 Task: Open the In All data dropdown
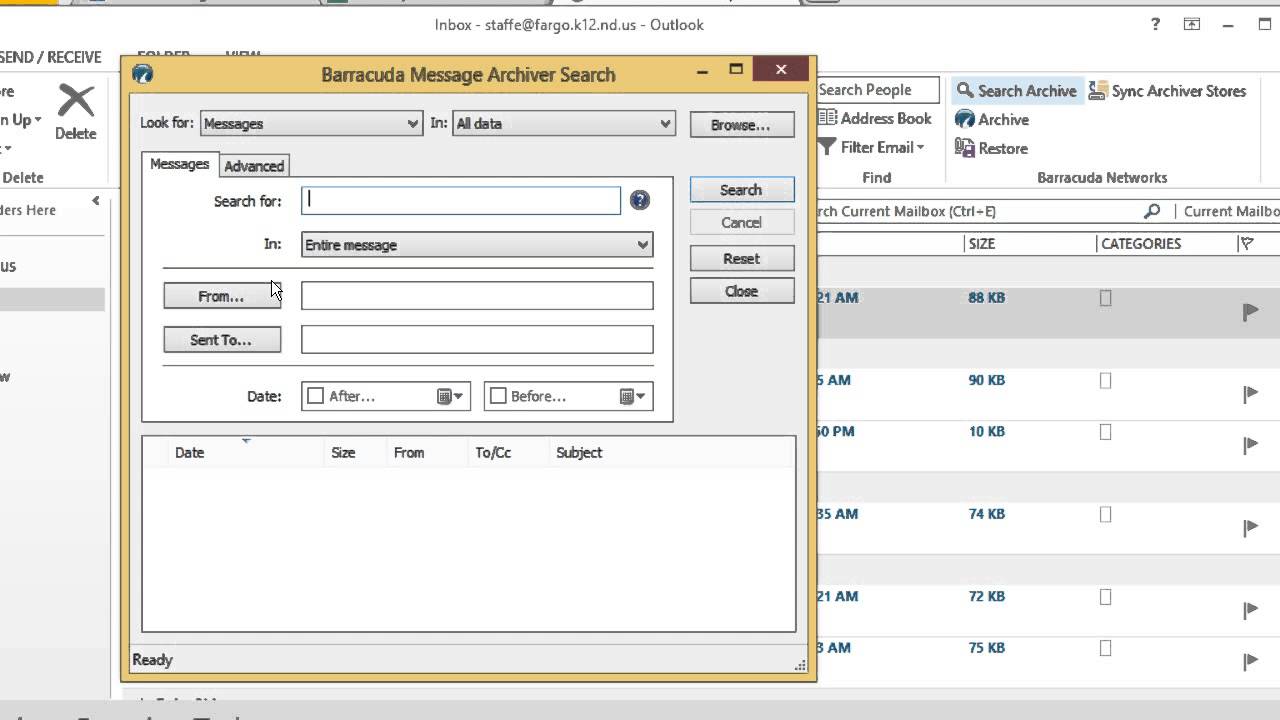564,124
